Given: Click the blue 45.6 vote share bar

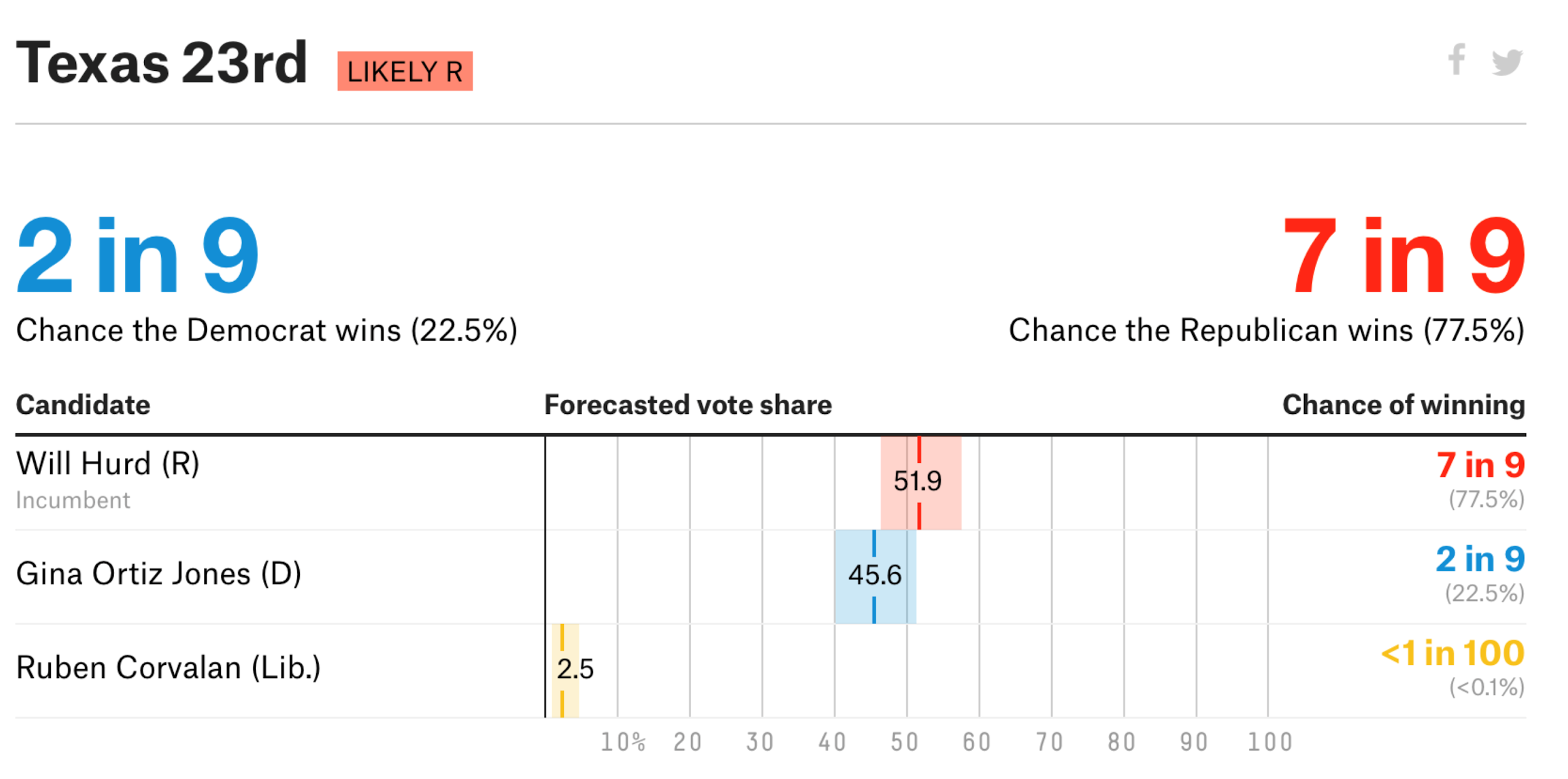Looking at the screenshot, I should pyautogui.click(x=875, y=576).
